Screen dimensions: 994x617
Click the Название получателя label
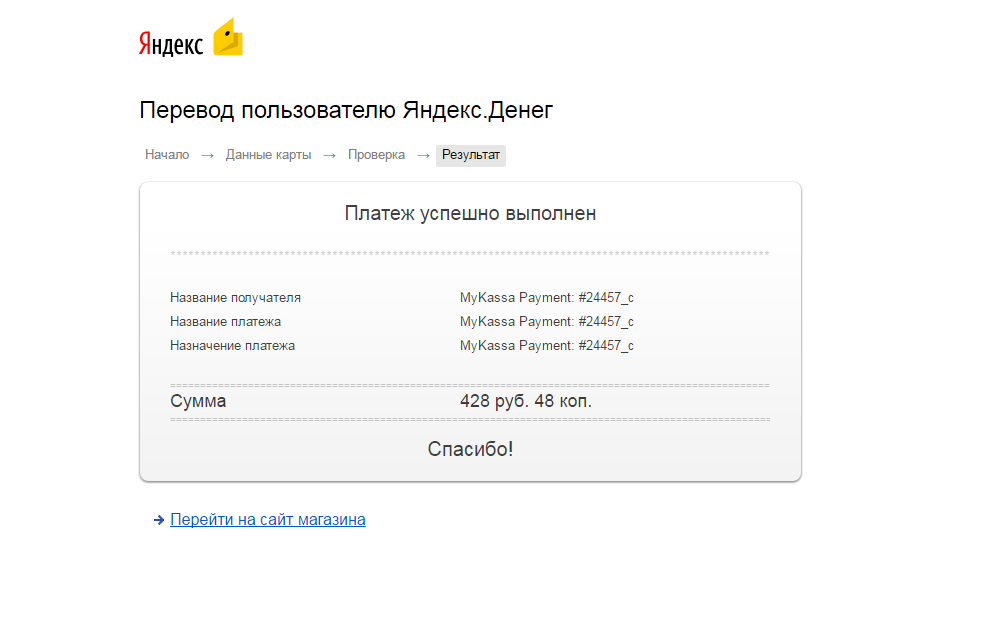coord(235,297)
